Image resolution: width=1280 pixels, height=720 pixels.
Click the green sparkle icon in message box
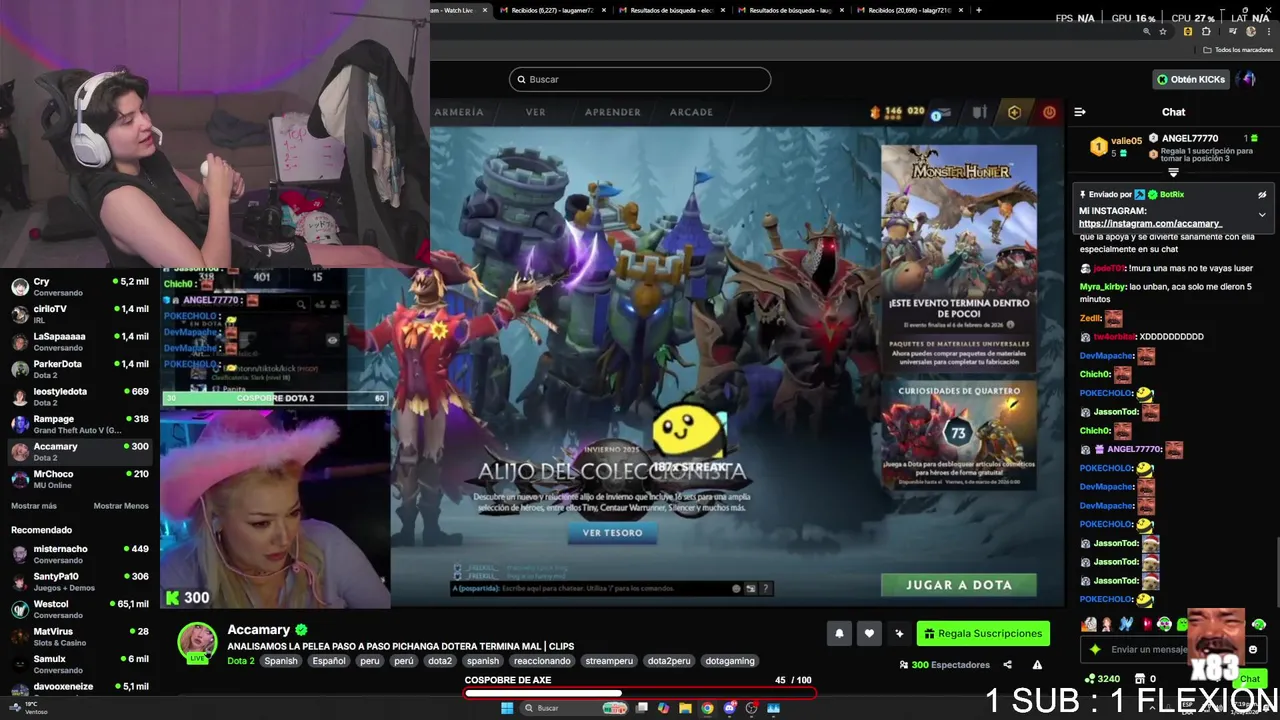[x=1095, y=649]
